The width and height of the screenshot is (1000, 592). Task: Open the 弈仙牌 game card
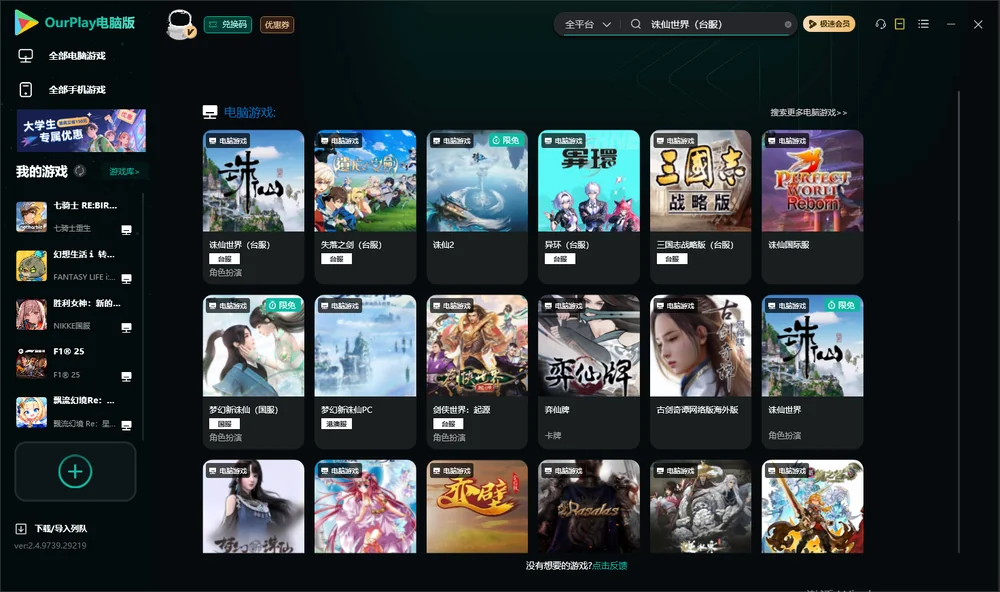tap(589, 372)
